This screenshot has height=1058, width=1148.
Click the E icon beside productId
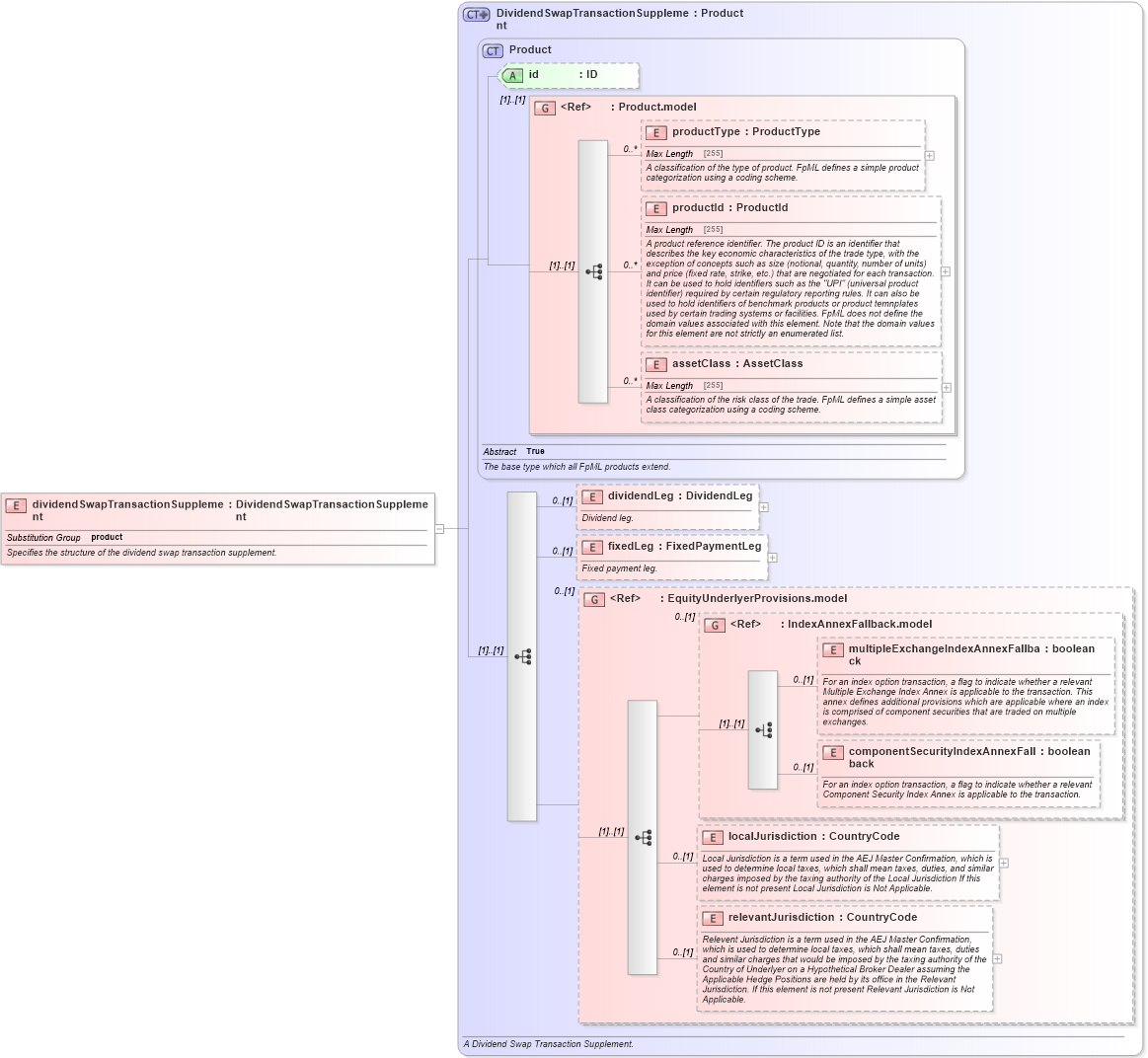(656, 208)
